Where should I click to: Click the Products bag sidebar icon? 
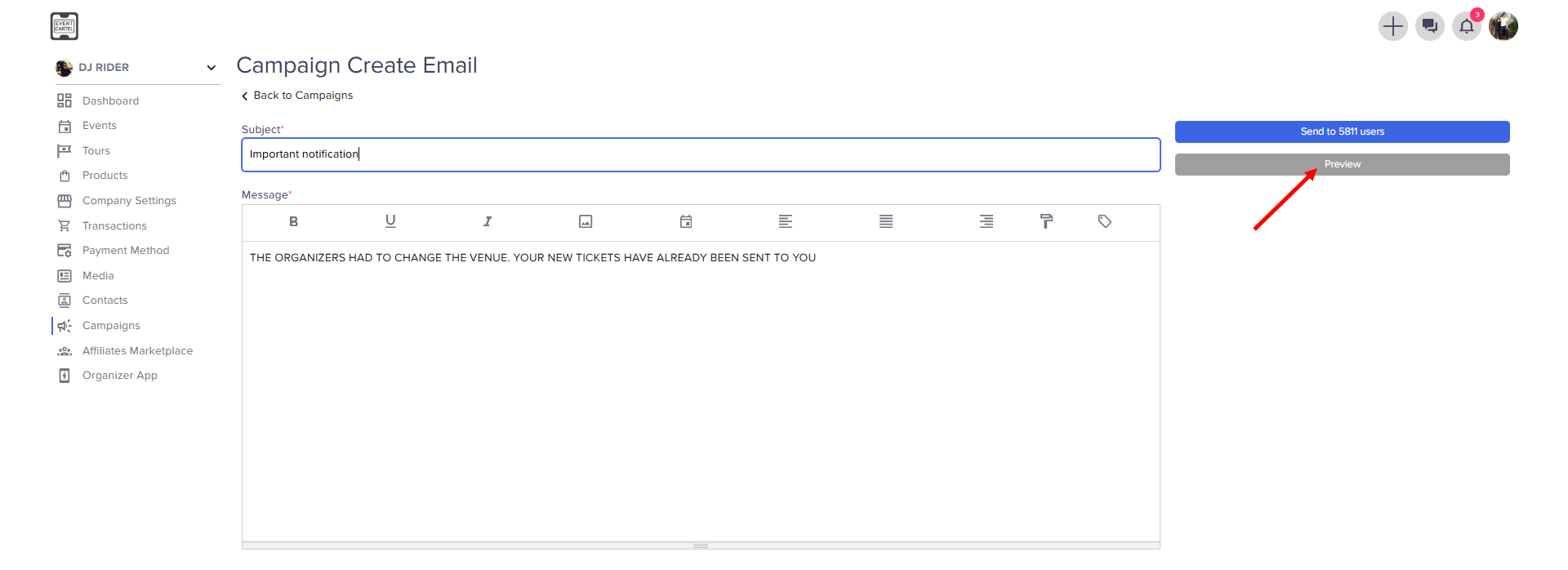65,176
